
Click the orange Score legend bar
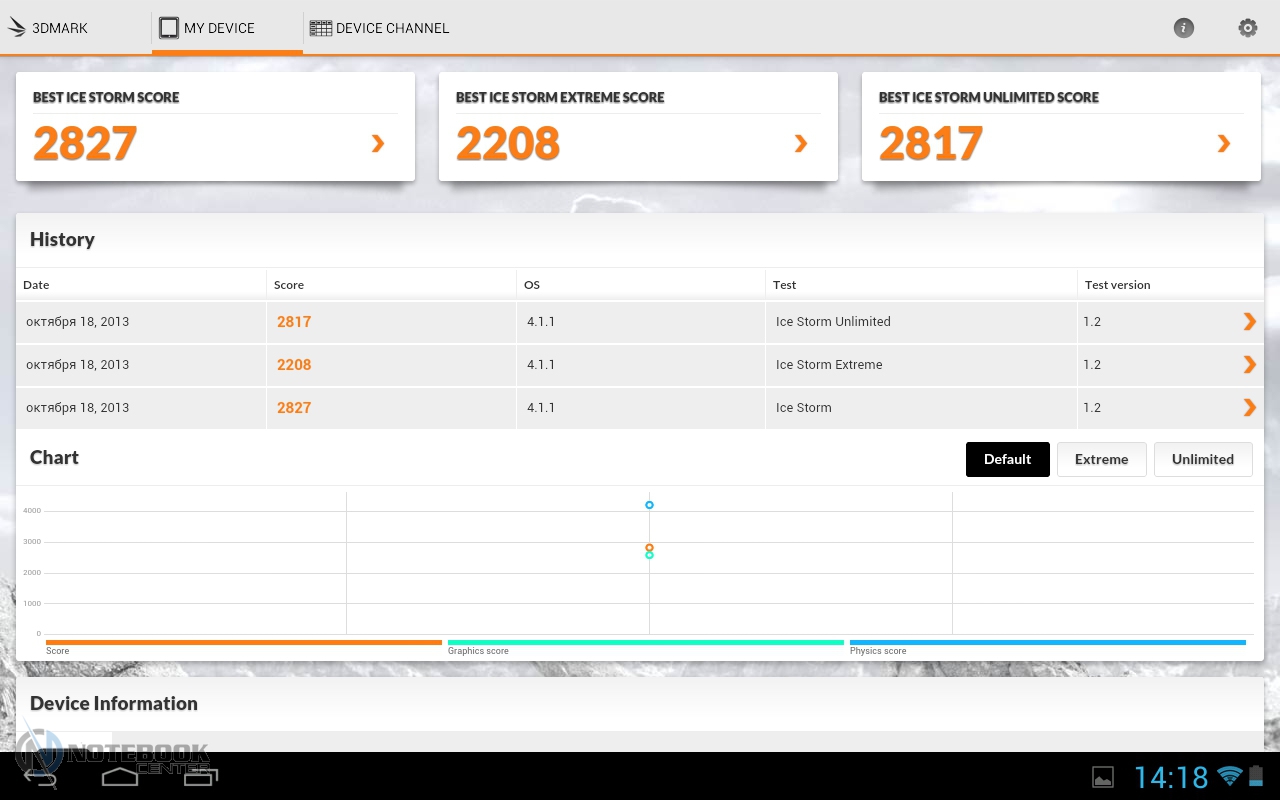pyautogui.click(x=243, y=643)
